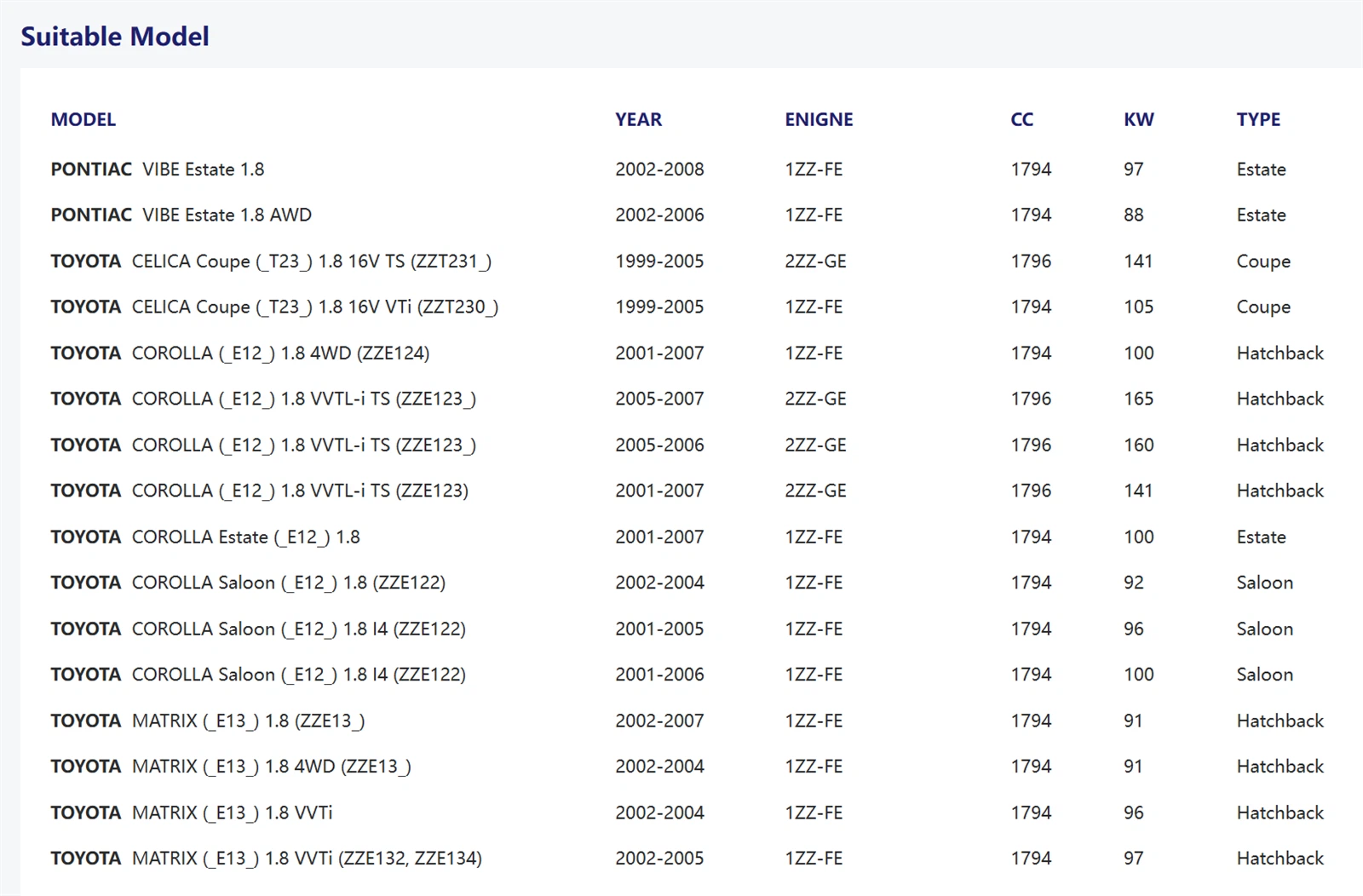Click Saloon type in the 2001-2006 row

(1264, 675)
